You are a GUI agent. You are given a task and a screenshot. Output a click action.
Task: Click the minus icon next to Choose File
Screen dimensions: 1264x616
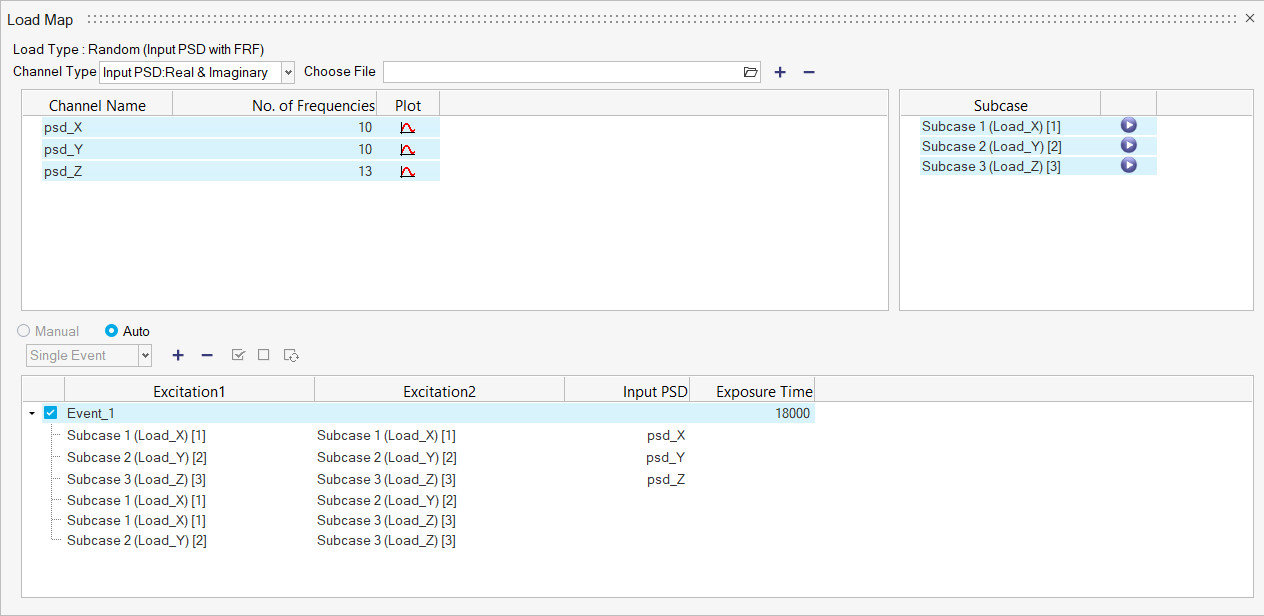[x=809, y=72]
